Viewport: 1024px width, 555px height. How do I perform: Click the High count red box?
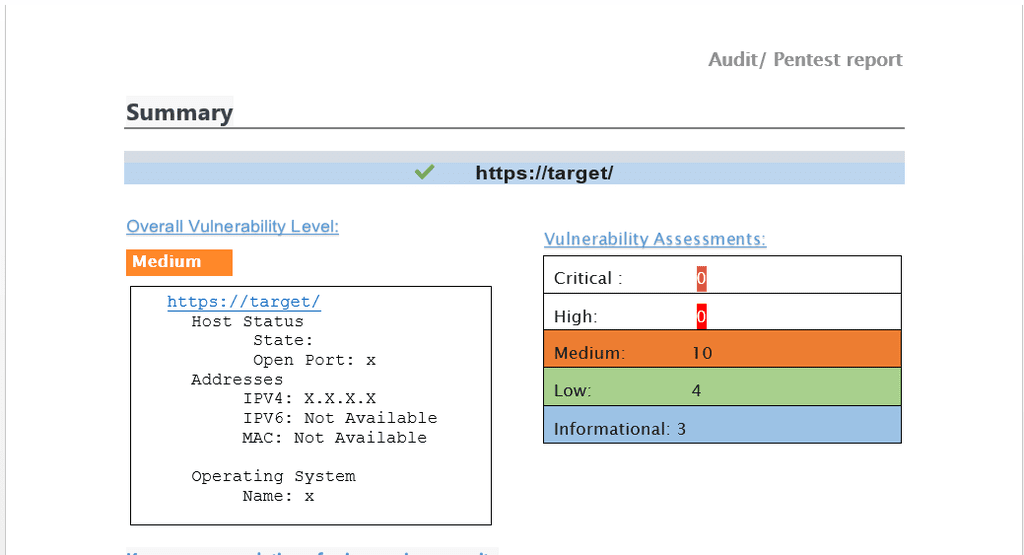point(702,317)
